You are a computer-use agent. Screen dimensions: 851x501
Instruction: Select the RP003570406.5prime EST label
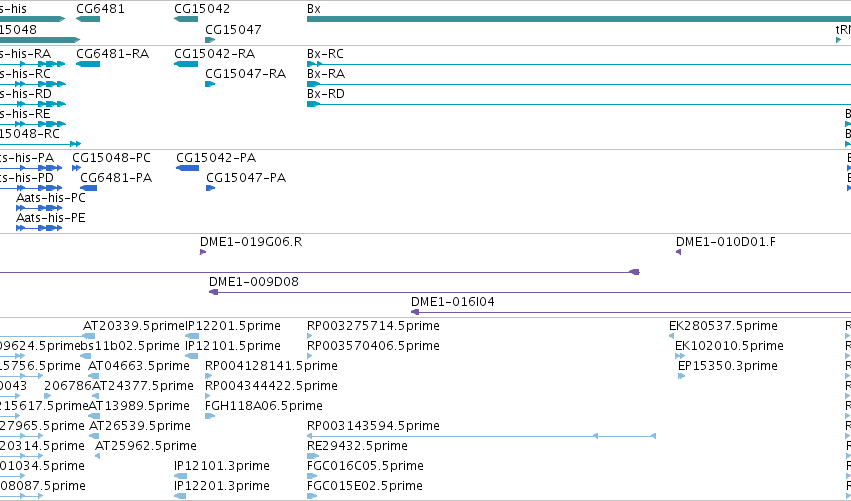click(x=373, y=346)
